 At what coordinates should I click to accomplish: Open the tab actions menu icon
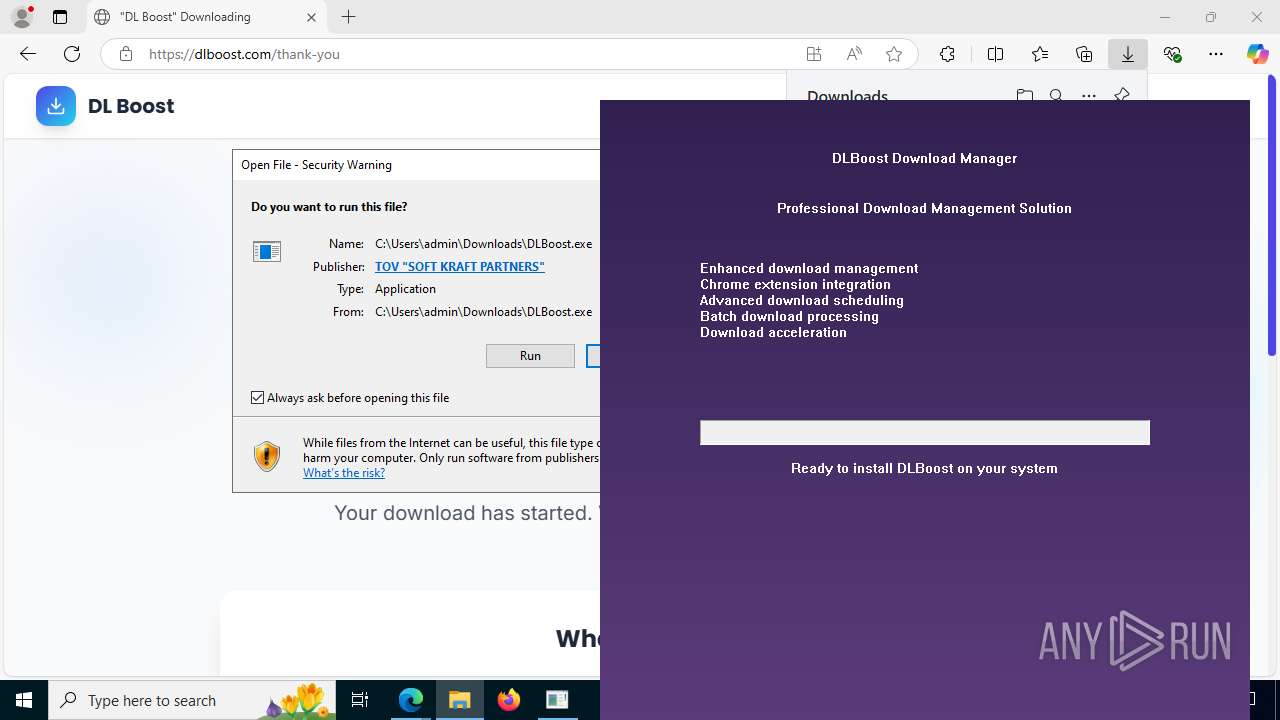click(x=60, y=17)
